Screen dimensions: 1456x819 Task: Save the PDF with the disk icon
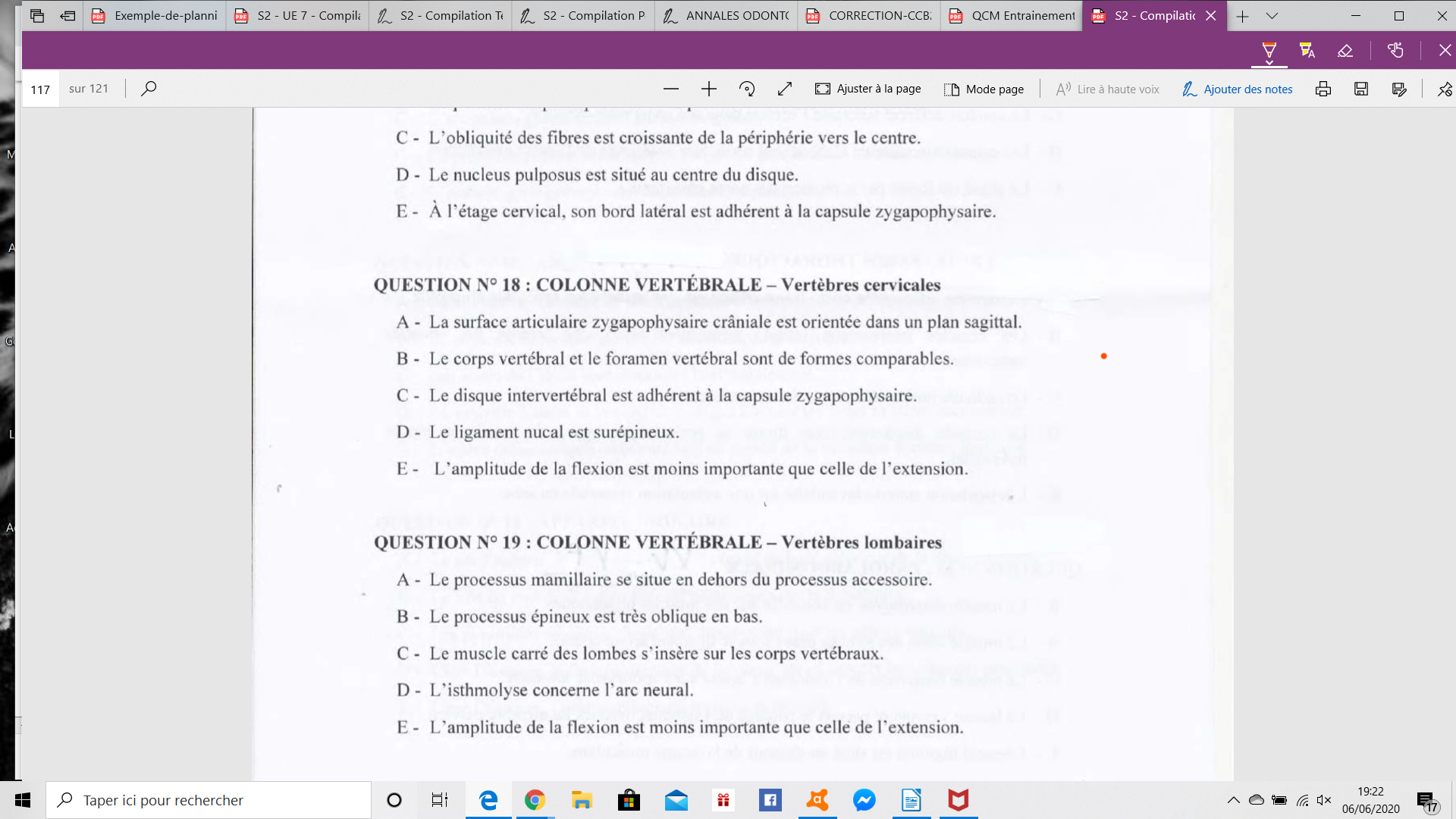pos(1361,89)
